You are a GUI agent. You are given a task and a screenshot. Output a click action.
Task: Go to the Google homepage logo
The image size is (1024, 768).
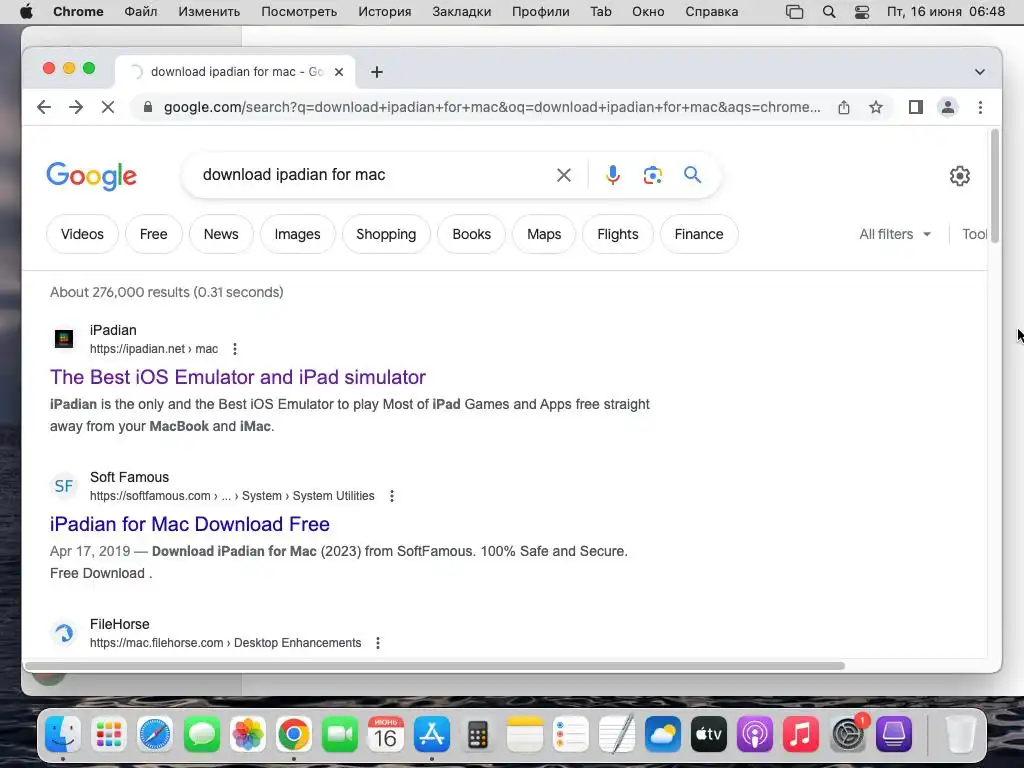(x=91, y=175)
